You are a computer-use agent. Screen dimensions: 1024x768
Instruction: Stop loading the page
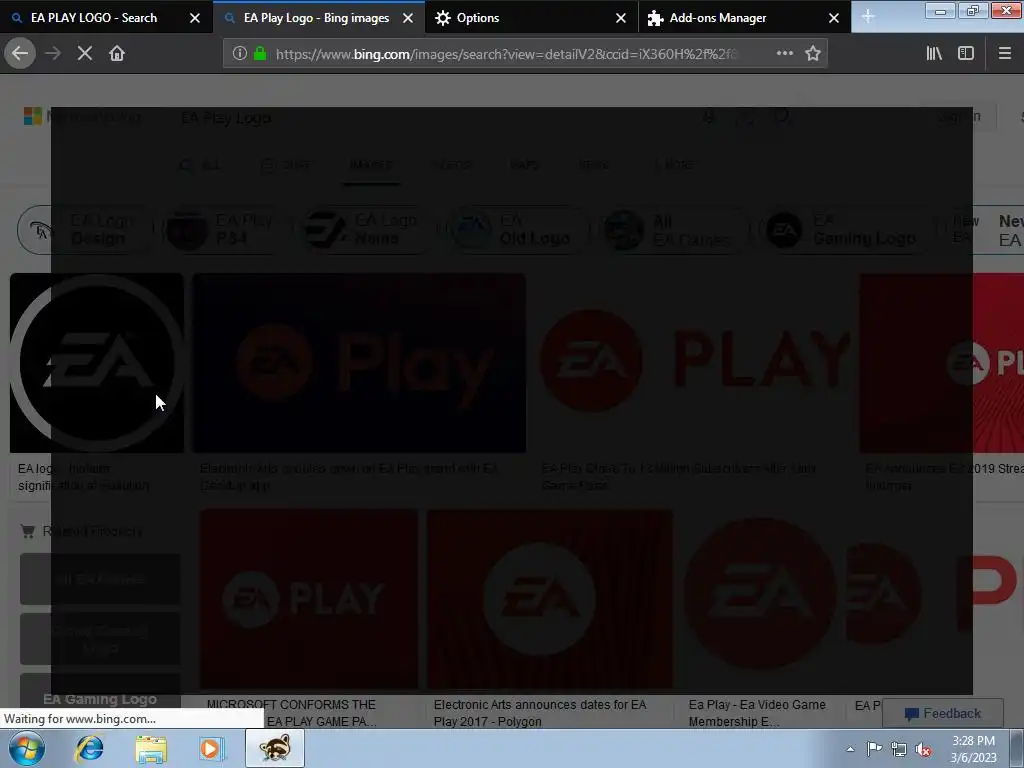[x=85, y=54]
